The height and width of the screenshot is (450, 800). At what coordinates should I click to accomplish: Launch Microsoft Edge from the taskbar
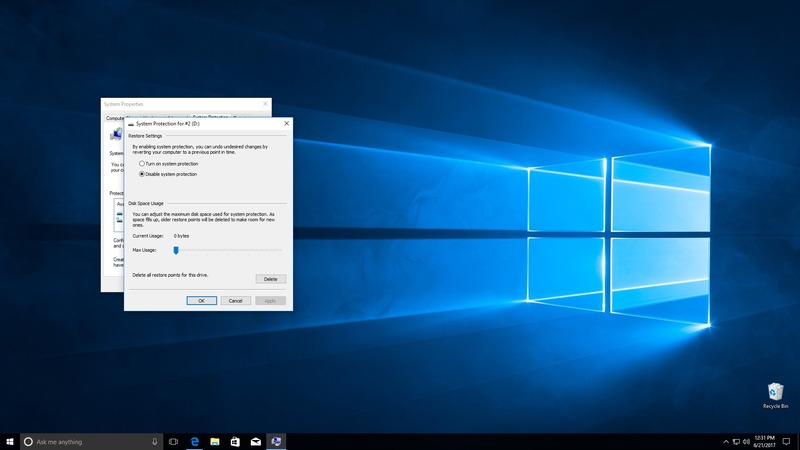195,441
